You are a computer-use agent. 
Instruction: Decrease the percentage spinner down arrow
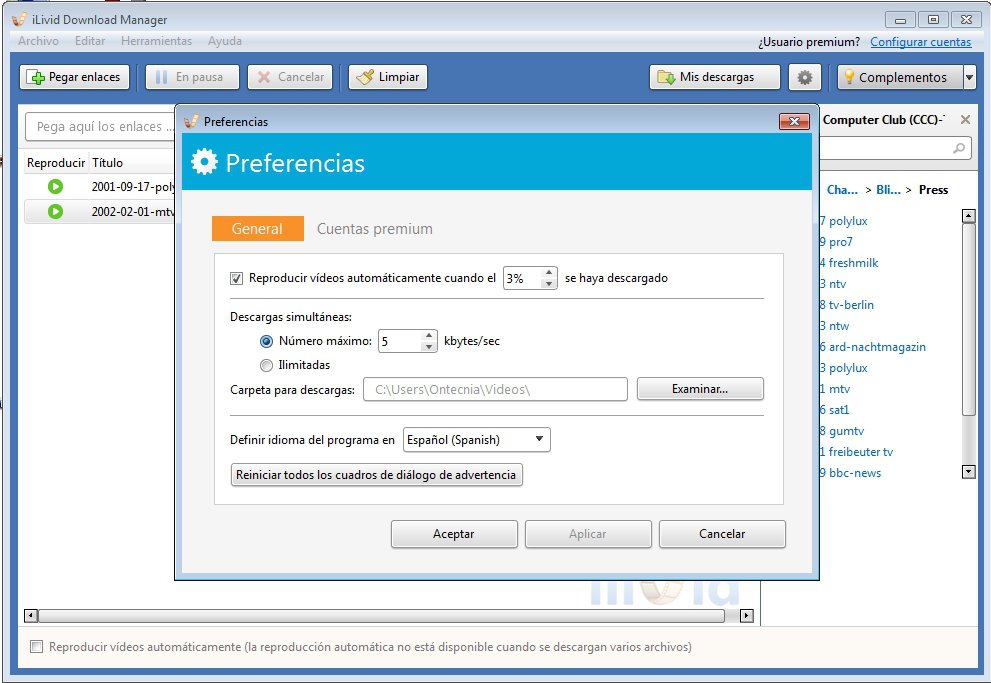549,284
